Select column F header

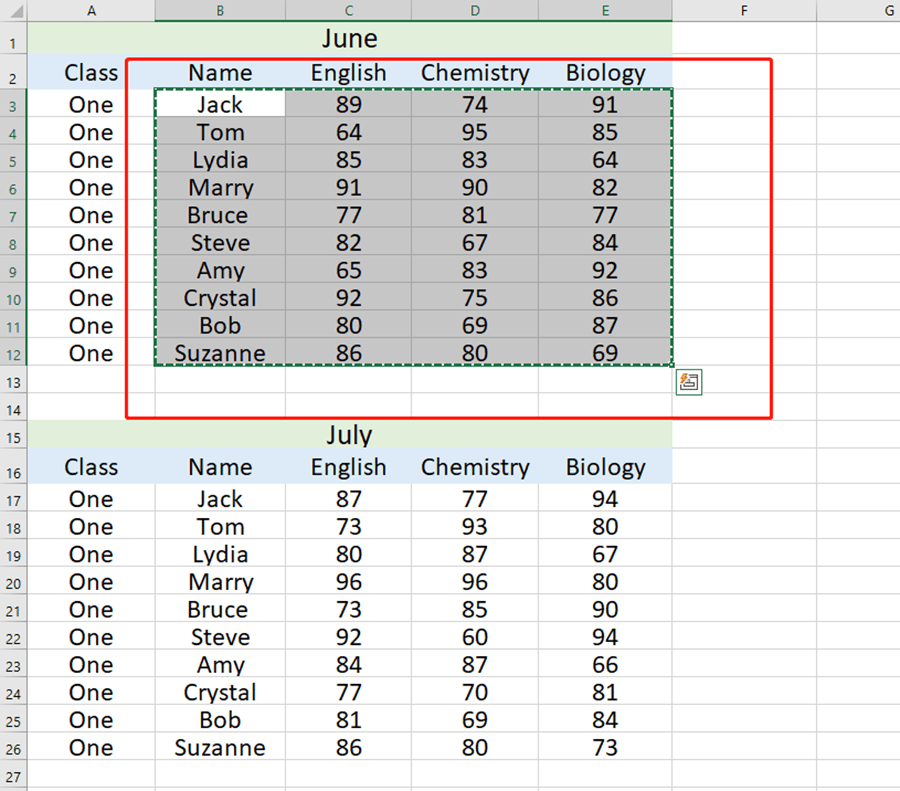(744, 10)
